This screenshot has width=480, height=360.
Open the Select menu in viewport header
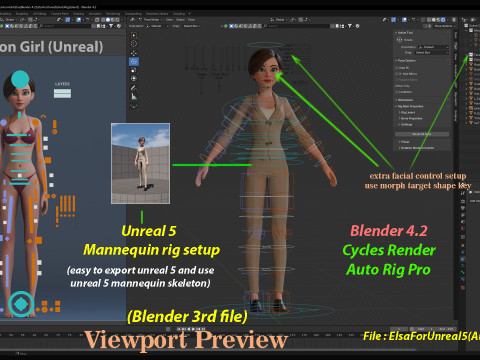pos(180,20)
